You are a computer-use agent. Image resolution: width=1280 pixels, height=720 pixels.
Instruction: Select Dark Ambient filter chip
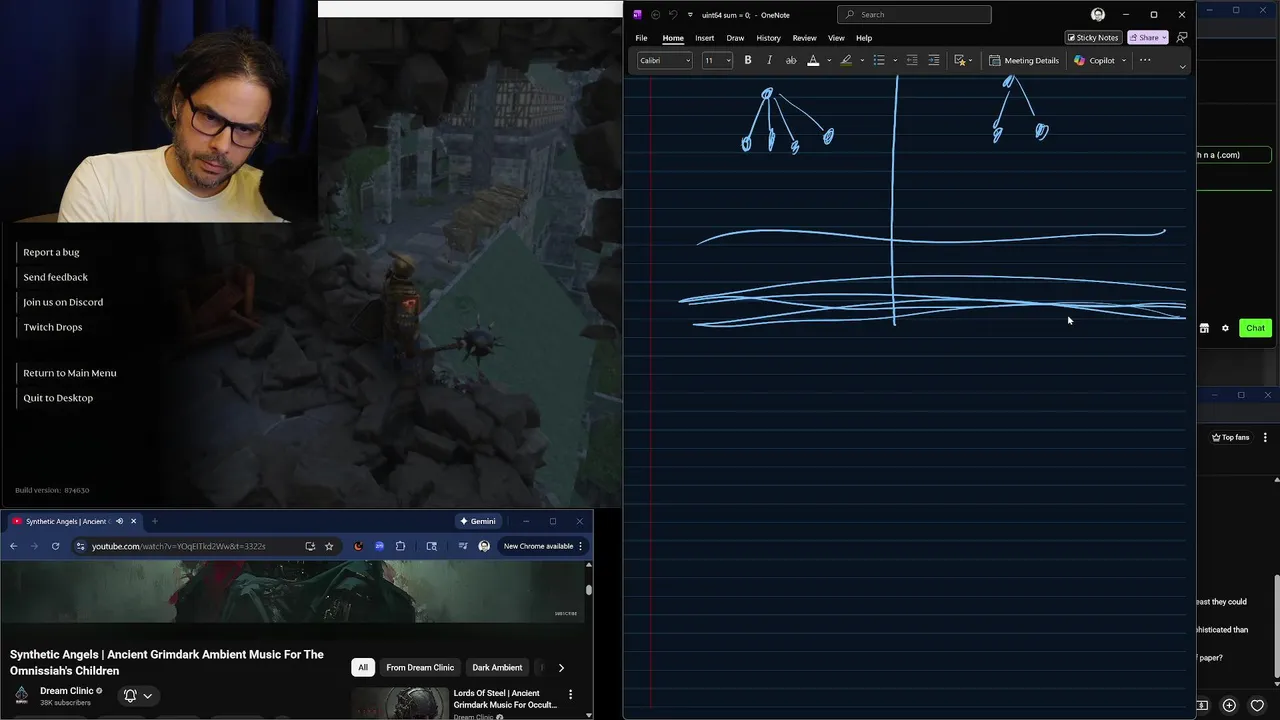(x=497, y=667)
